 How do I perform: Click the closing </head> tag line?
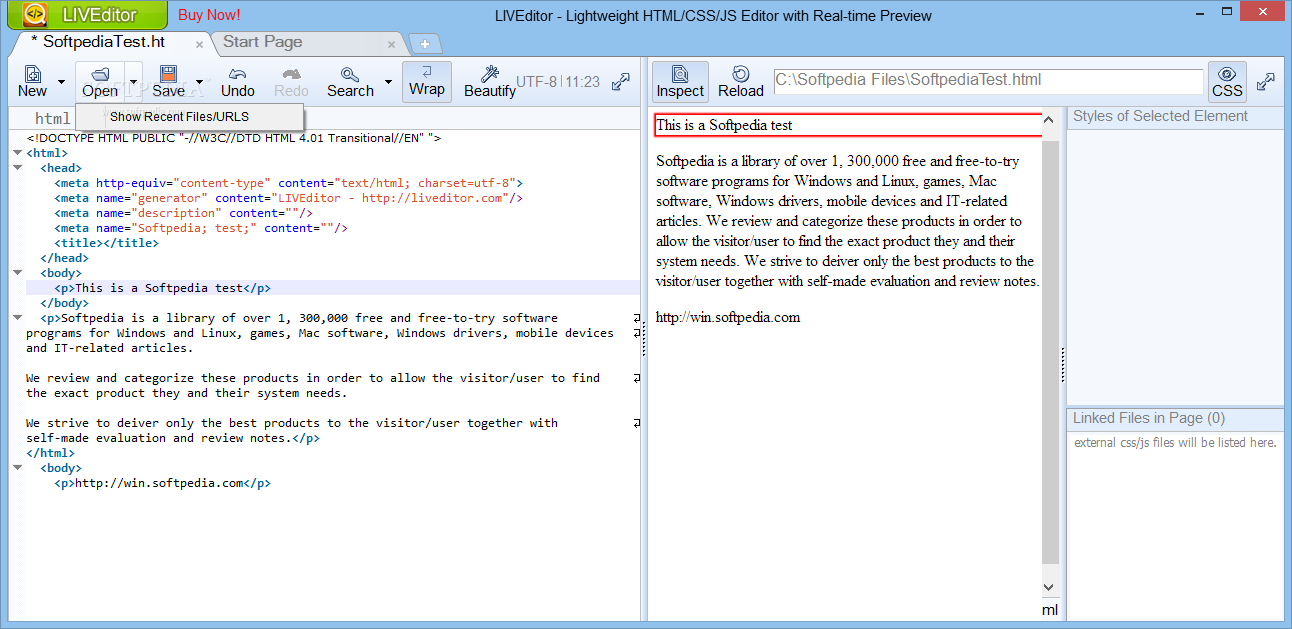pyautogui.click(x=64, y=258)
